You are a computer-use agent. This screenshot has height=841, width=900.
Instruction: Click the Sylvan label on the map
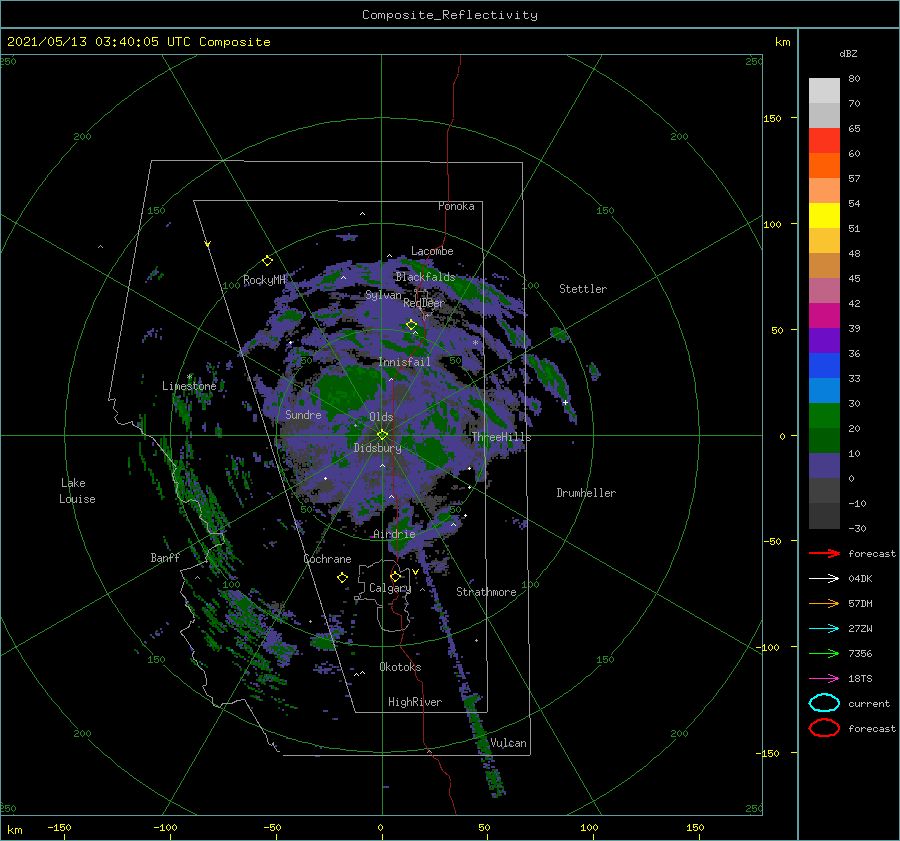383,295
